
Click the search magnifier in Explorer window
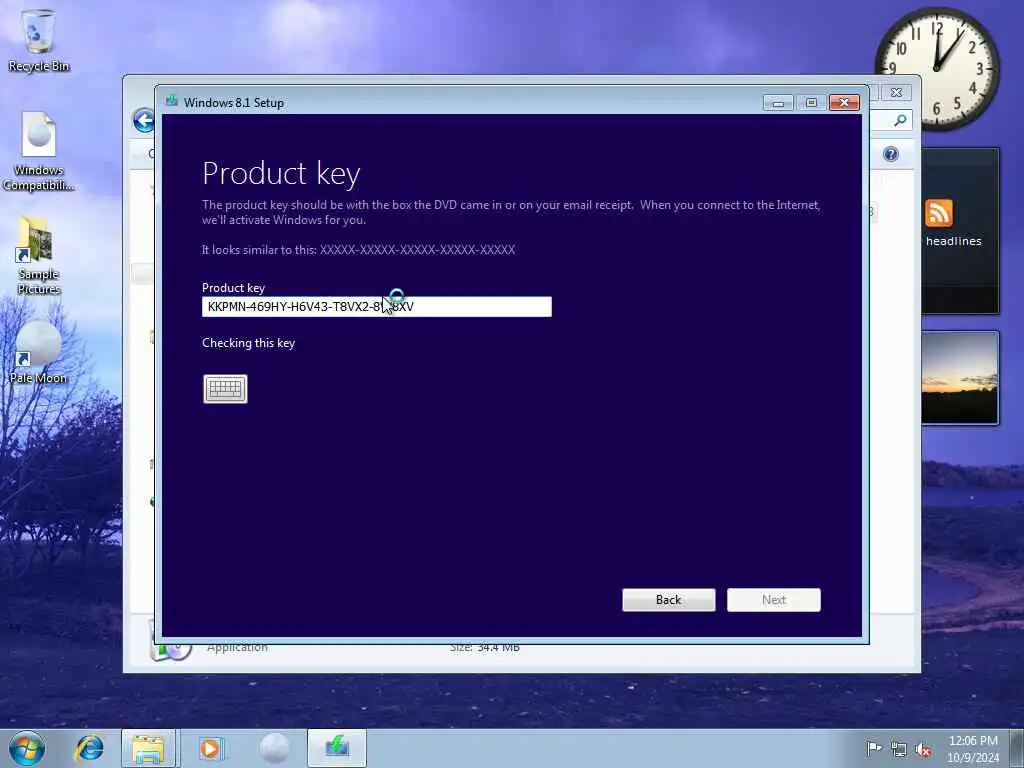(x=901, y=120)
